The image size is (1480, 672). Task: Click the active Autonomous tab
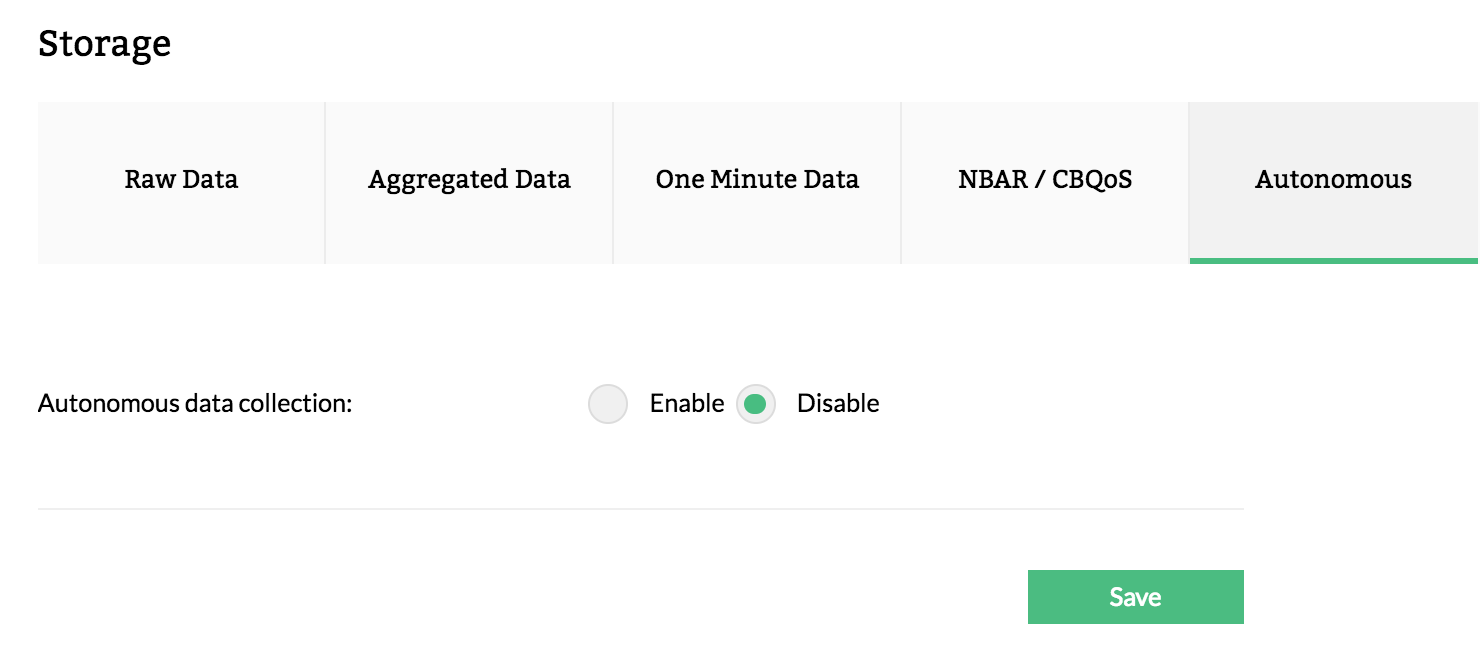point(1333,181)
